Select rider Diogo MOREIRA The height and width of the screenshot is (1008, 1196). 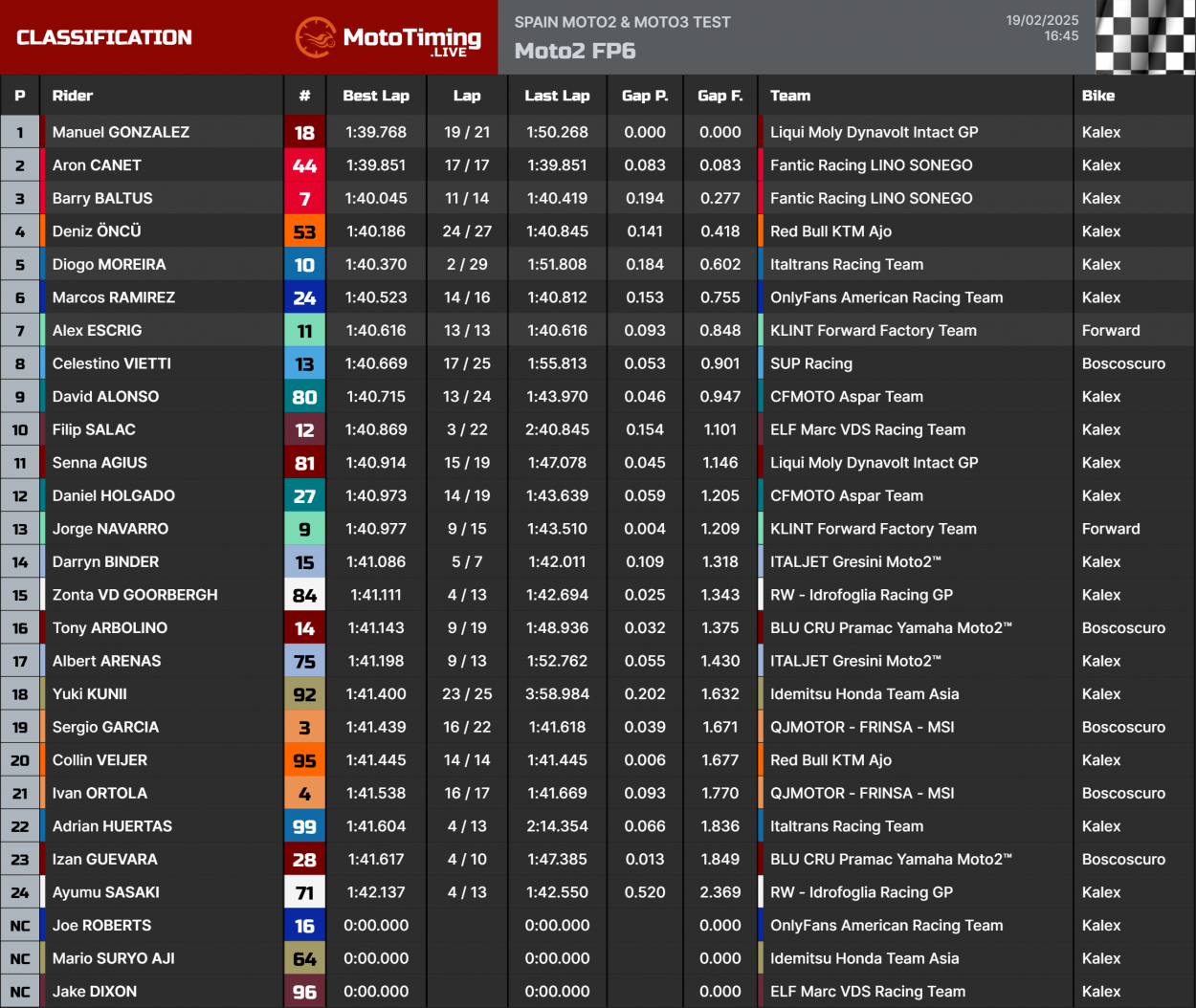(x=109, y=265)
